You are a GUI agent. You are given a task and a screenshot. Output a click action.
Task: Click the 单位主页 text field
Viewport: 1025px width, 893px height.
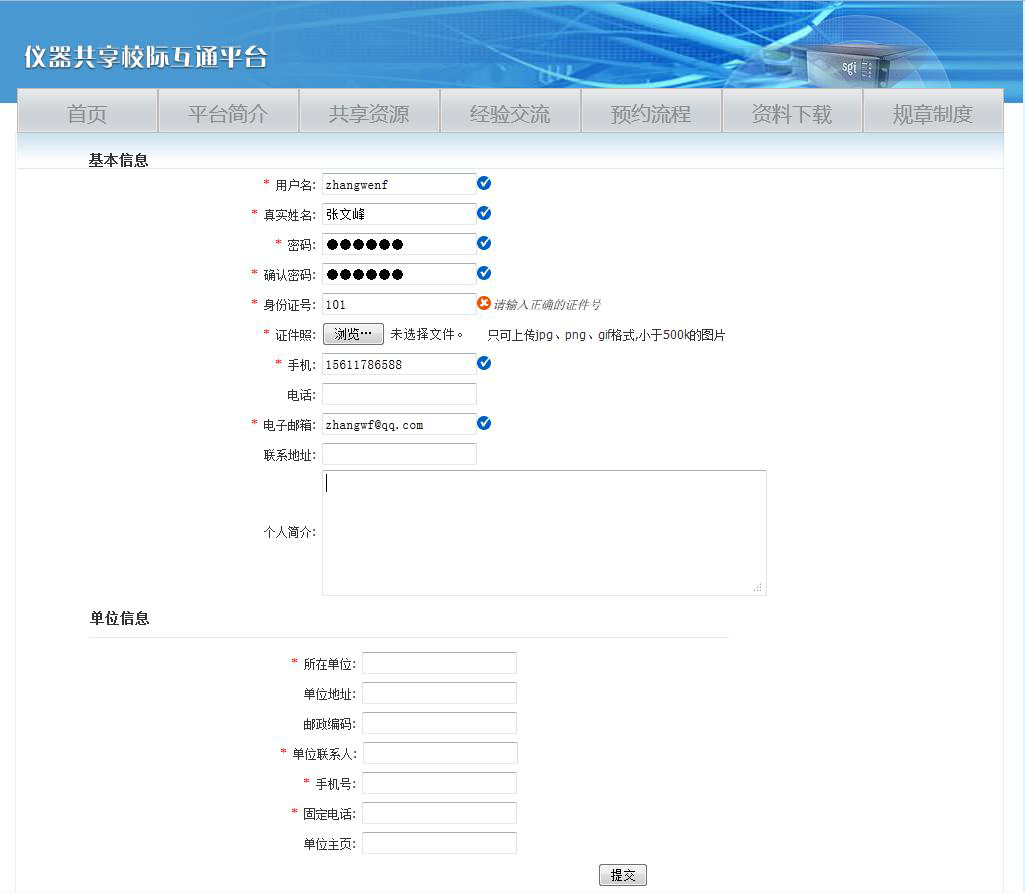point(439,843)
